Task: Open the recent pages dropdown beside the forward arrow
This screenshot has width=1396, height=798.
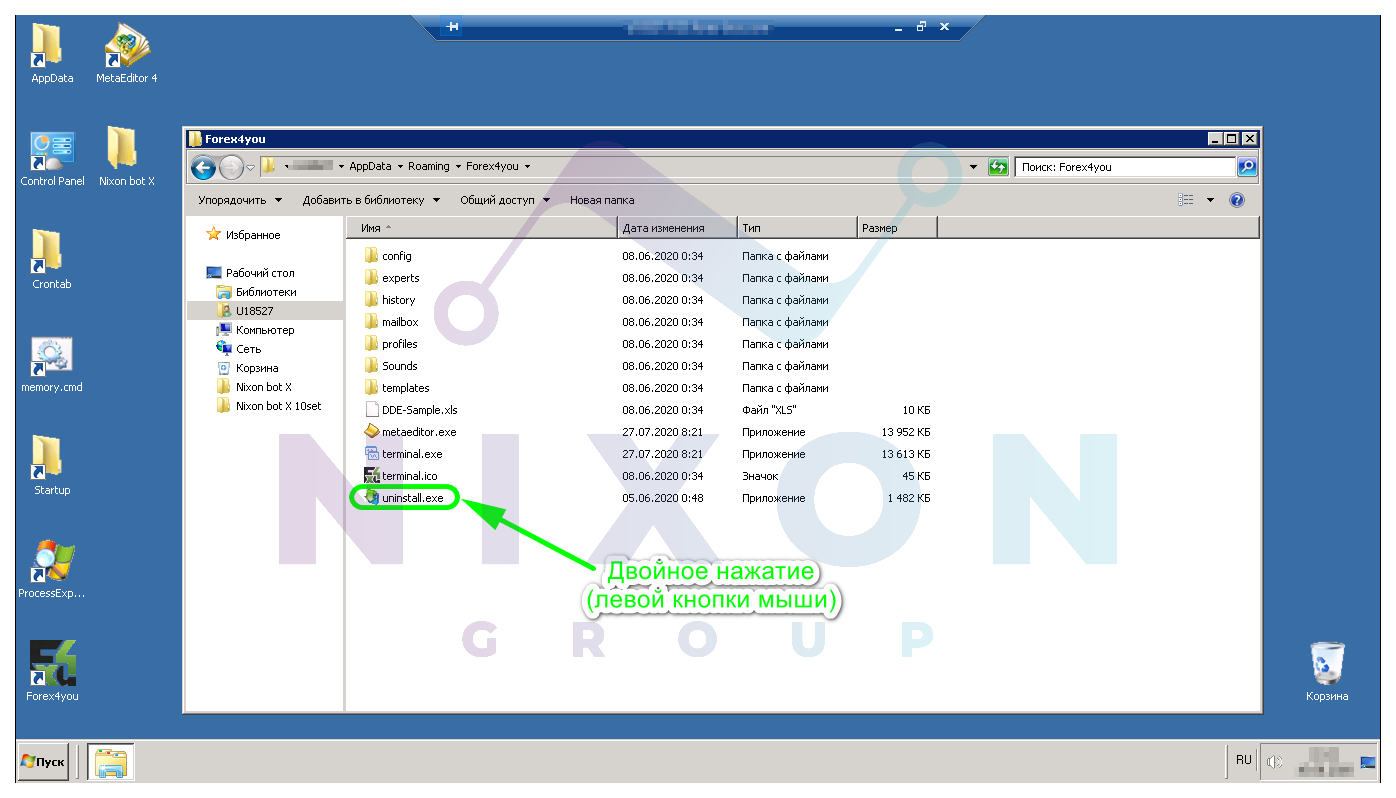Action: pyautogui.click(x=250, y=167)
